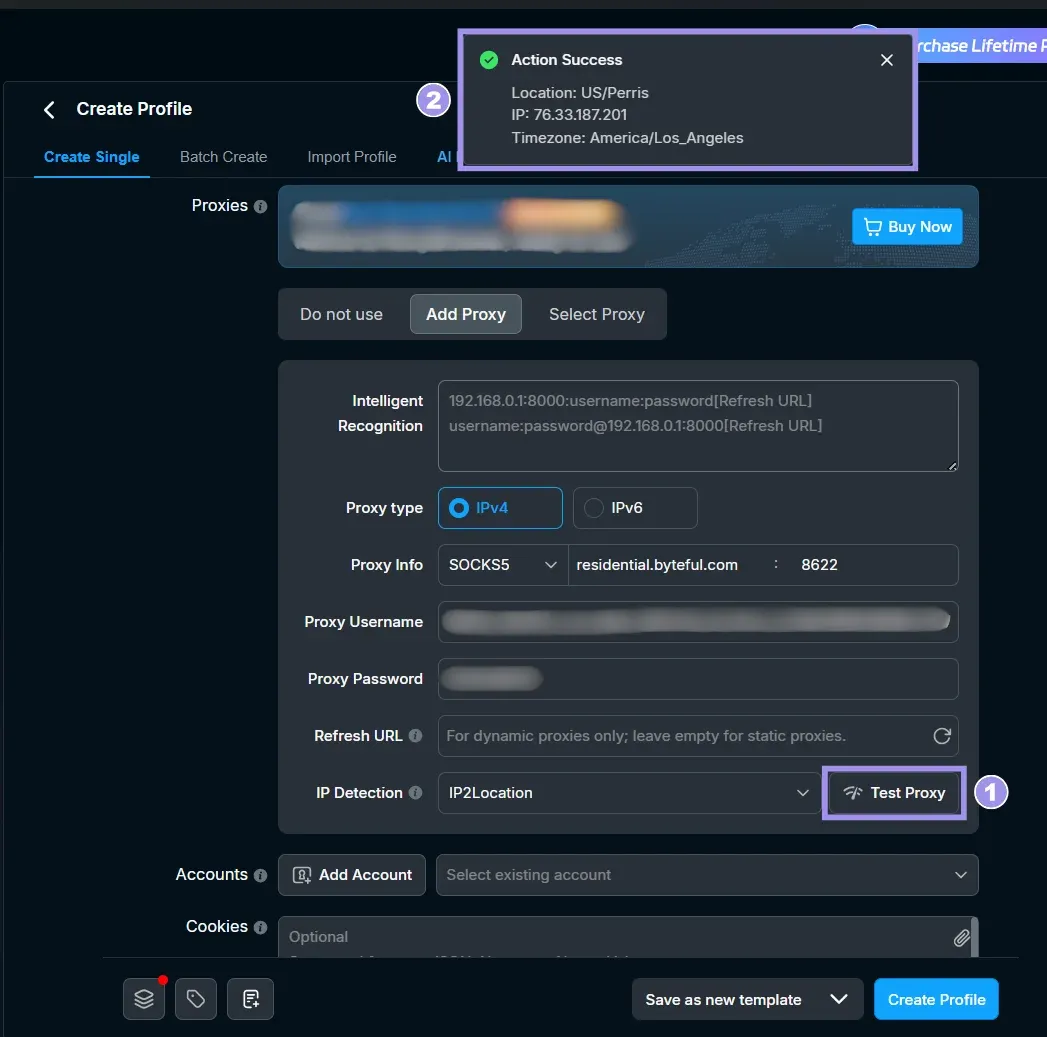Expand the Select existing account dropdown

707,875
